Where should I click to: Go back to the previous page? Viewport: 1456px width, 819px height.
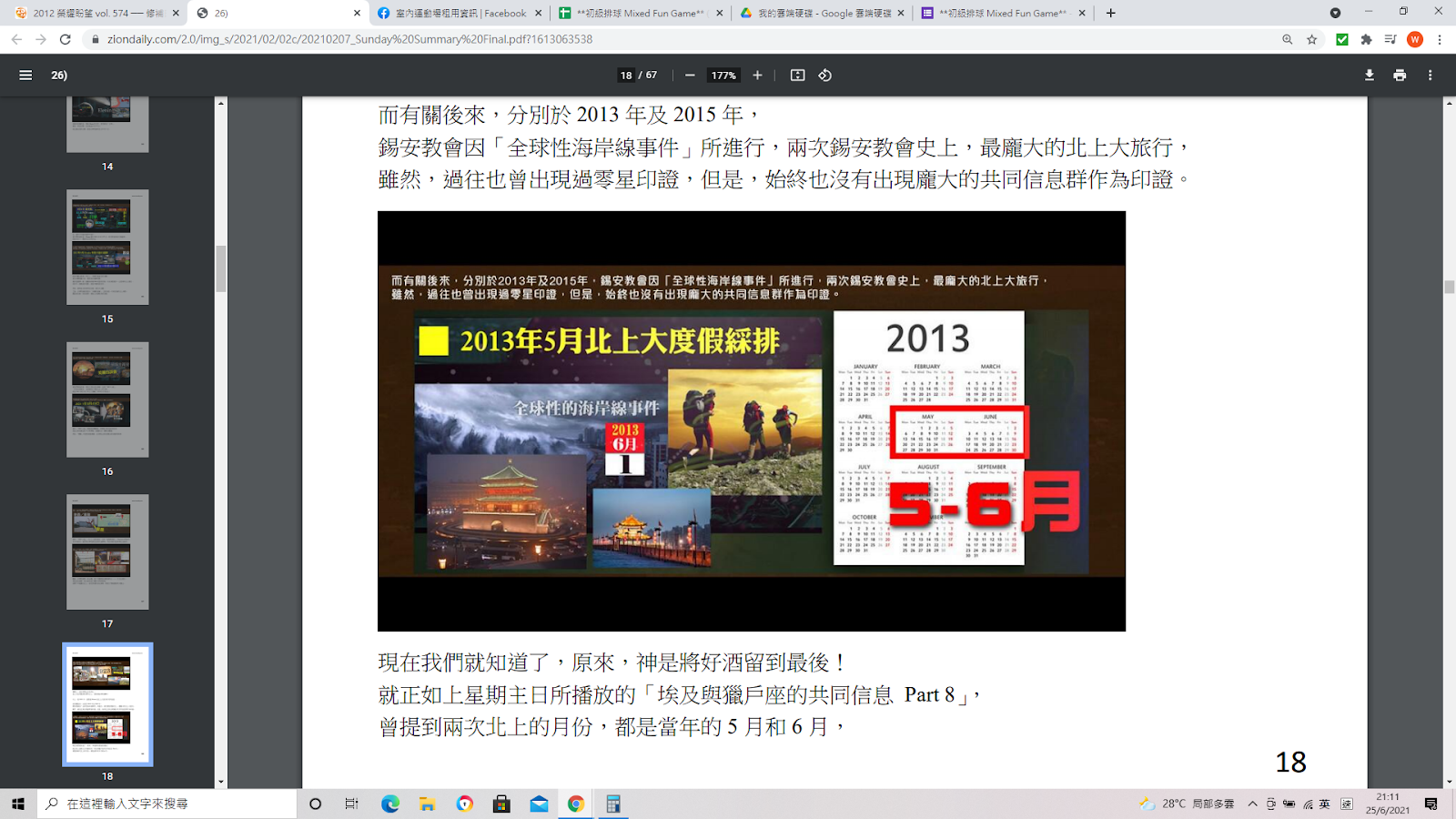point(16,39)
